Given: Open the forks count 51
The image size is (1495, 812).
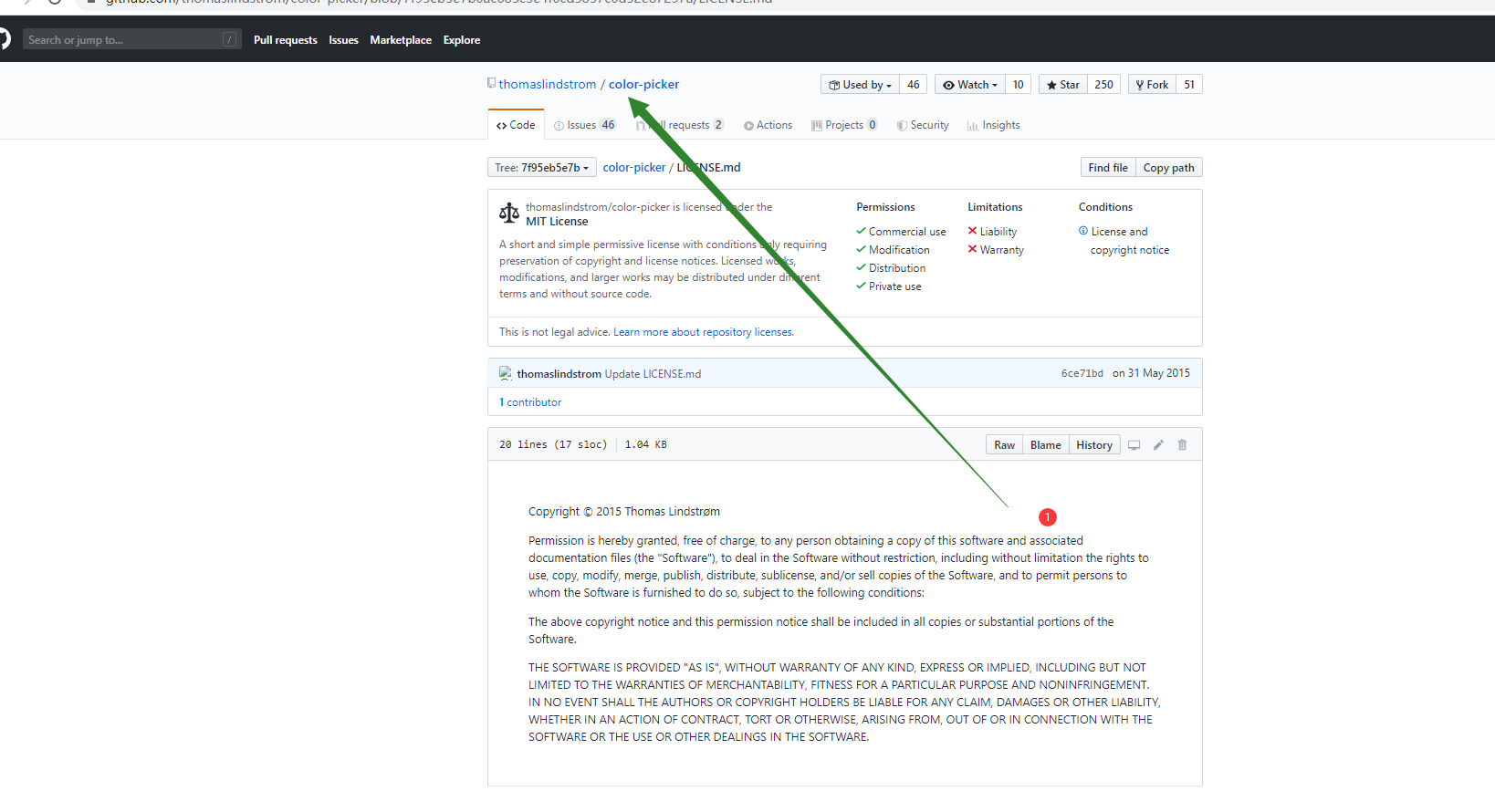Looking at the screenshot, I should click(1189, 85).
